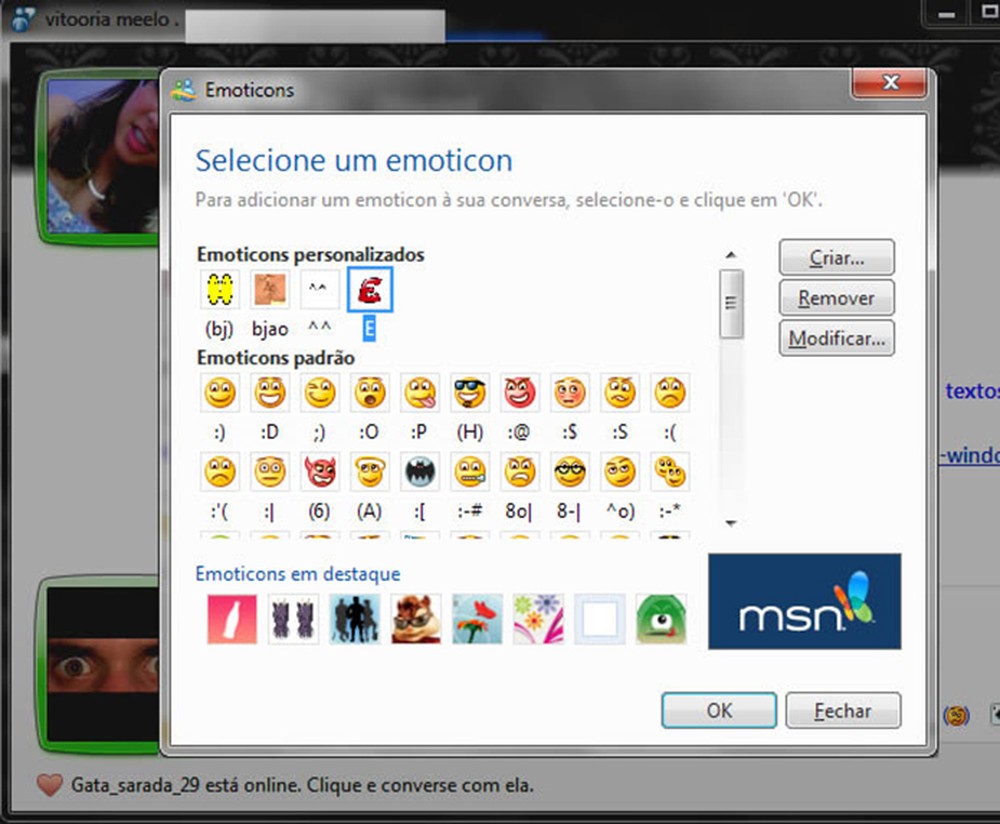Screen dimensions: 1000x824
Task: Click the Criar button to create an emoticon
Action: click(836, 257)
